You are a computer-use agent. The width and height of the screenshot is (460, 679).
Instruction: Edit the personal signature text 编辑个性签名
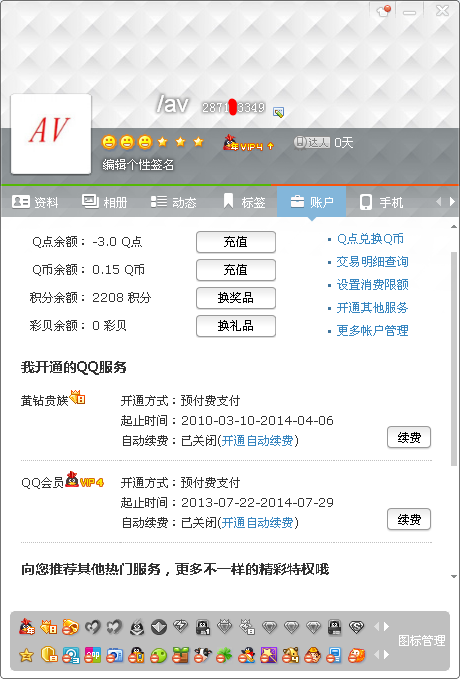pyautogui.click(x=138, y=165)
